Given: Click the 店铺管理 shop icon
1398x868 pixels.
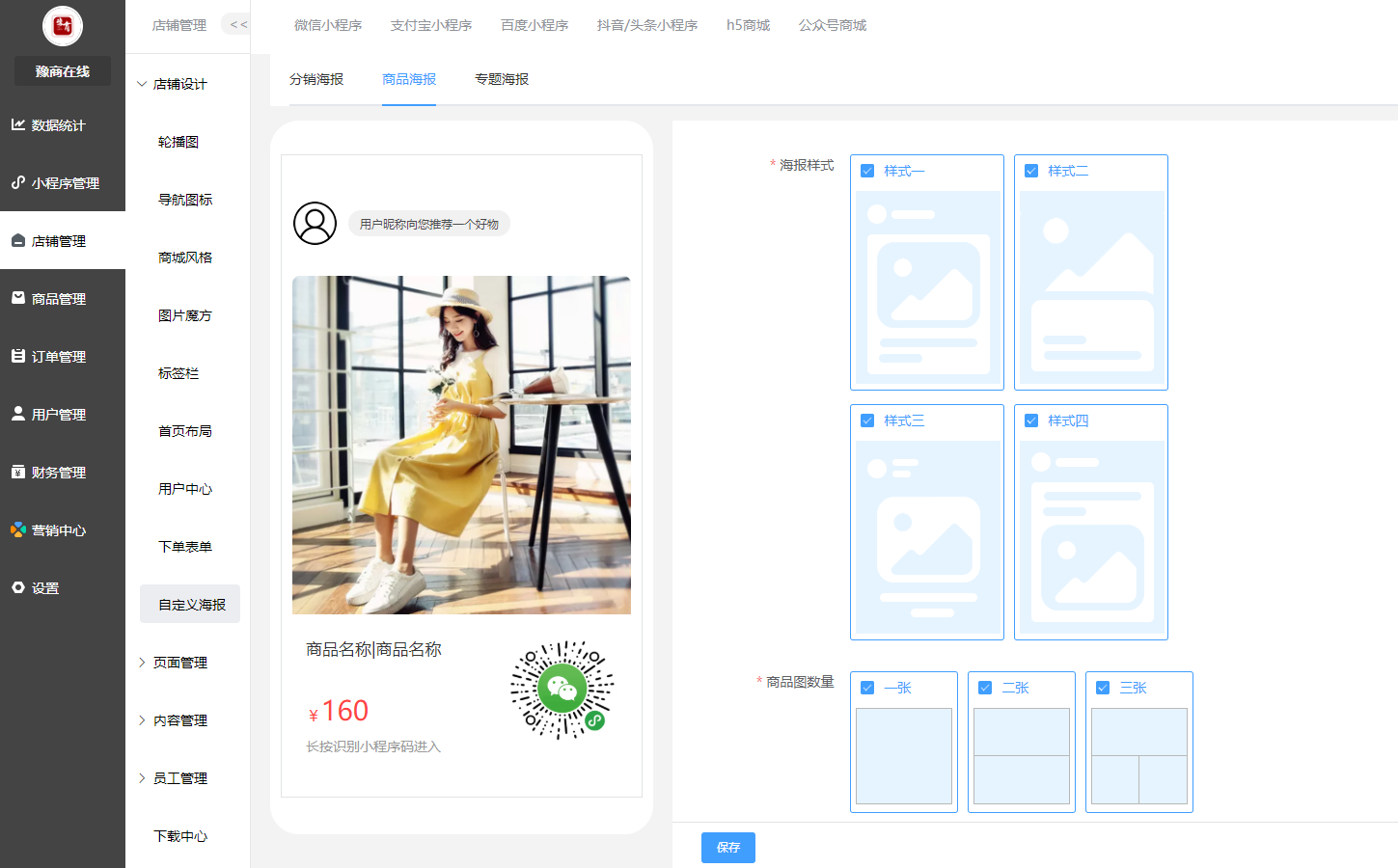Looking at the screenshot, I should (x=18, y=240).
